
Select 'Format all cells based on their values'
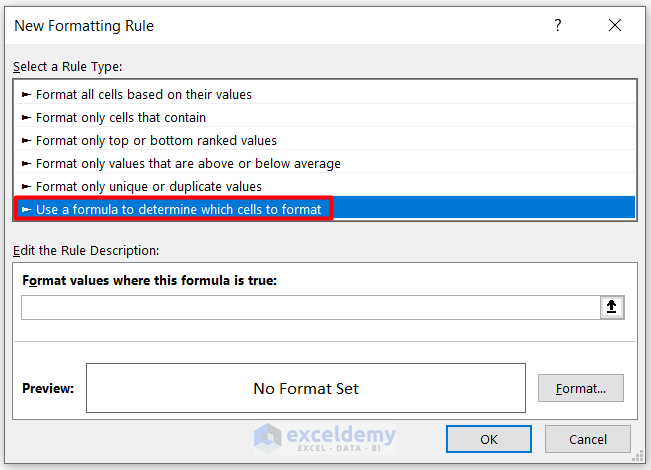tap(143, 95)
